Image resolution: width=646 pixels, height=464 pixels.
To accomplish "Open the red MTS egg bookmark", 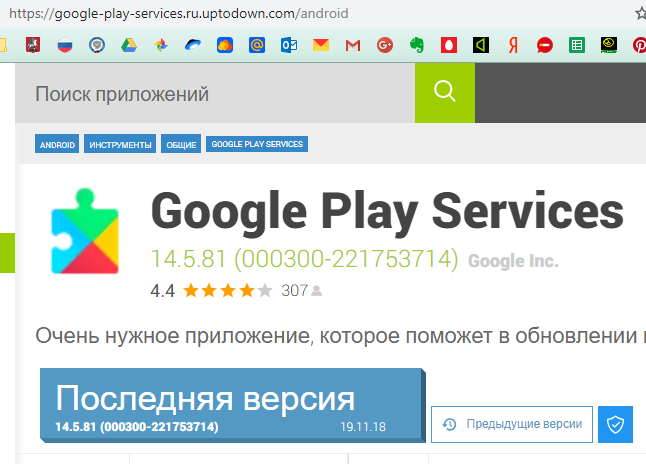I will click(449, 45).
